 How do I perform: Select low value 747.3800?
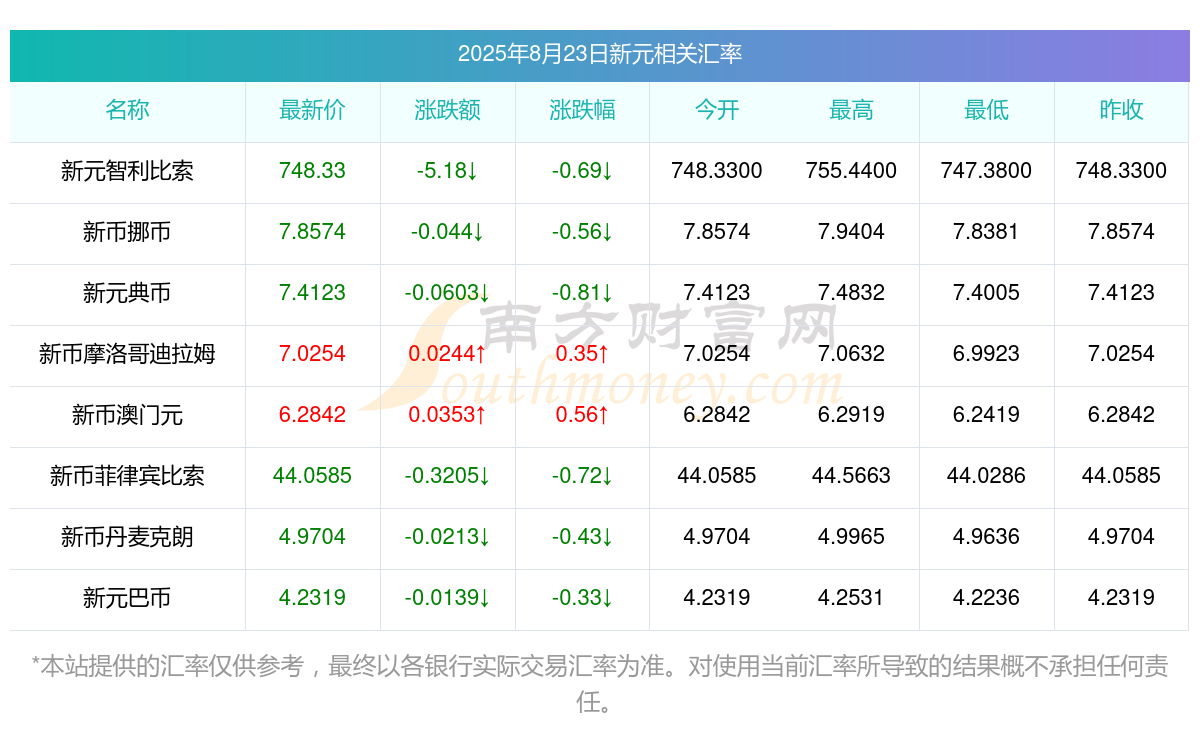pyautogui.click(x=986, y=171)
